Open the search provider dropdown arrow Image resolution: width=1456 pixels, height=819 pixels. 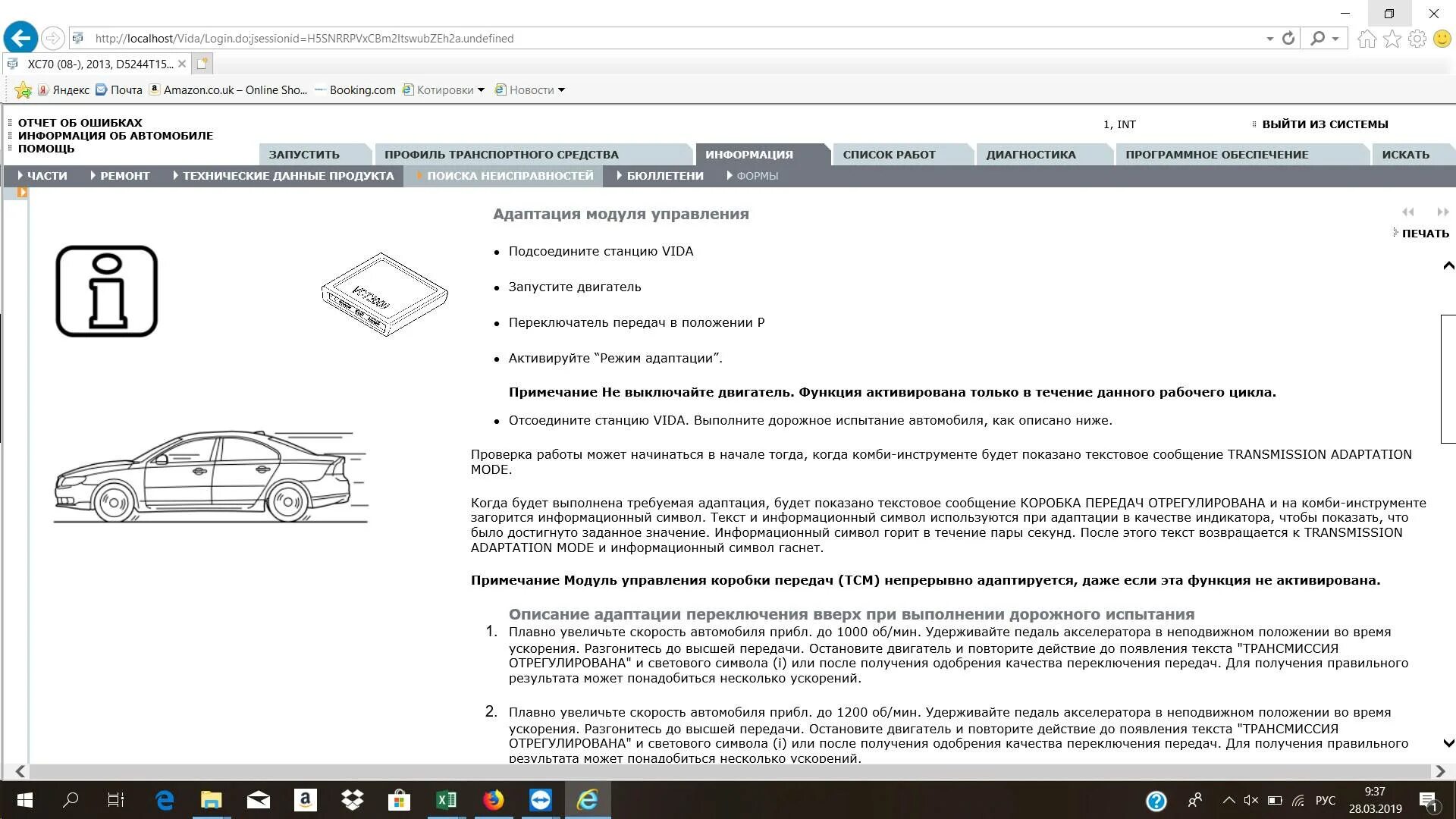(1335, 39)
